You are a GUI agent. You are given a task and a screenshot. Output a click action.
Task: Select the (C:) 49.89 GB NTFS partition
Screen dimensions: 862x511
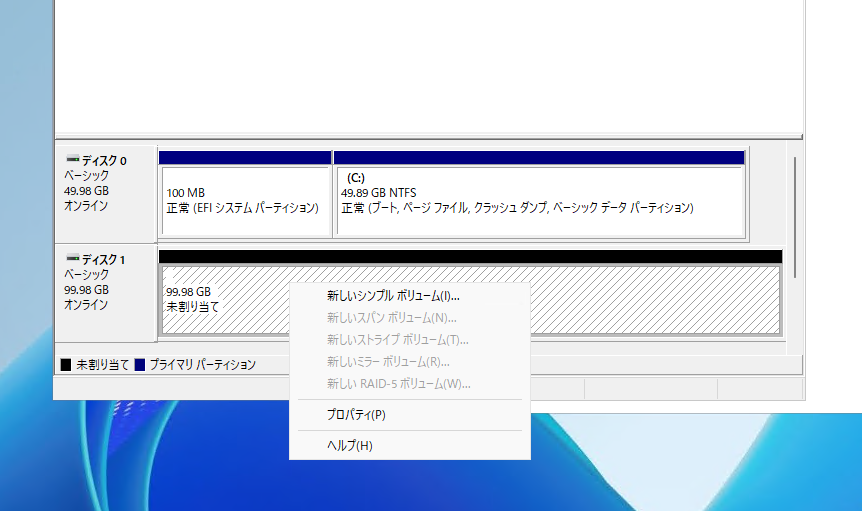click(540, 201)
